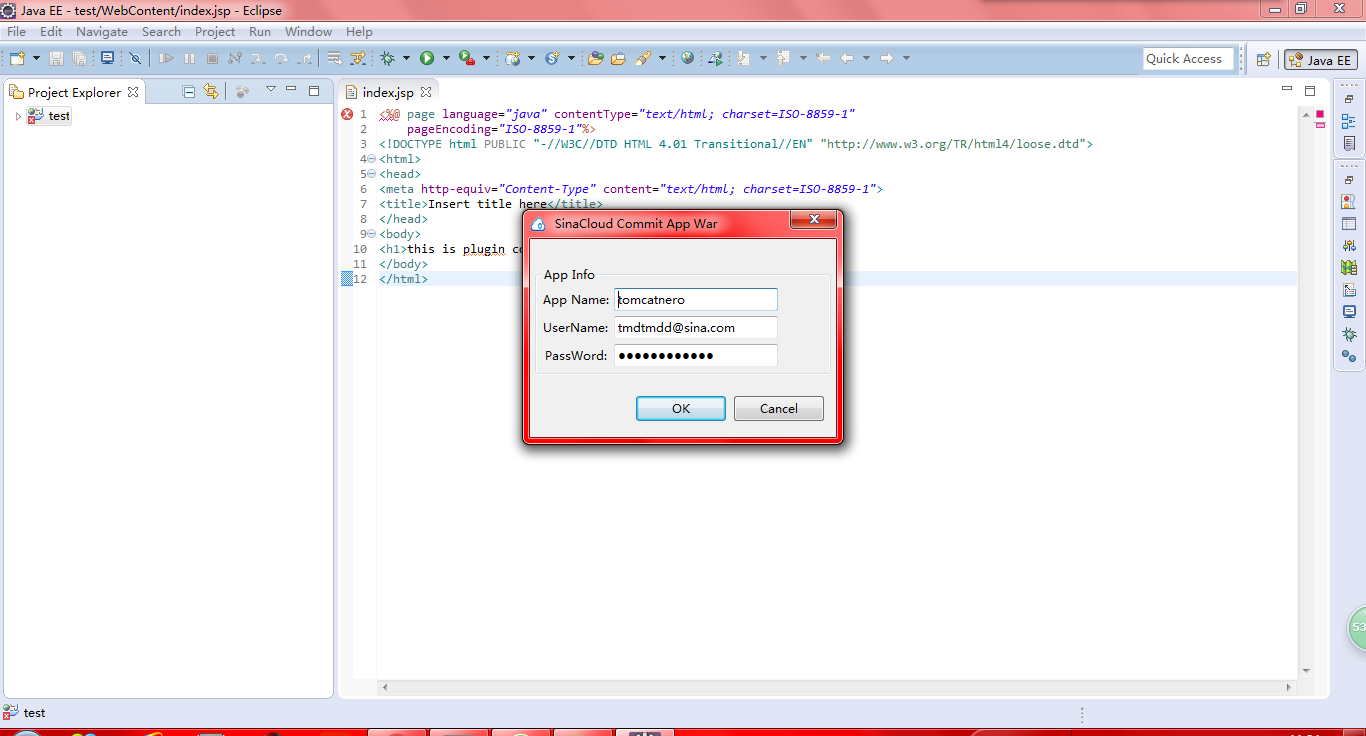The height and width of the screenshot is (736, 1366).
Task: Open the Debug view side bug icon
Action: tap(1349, 334)
